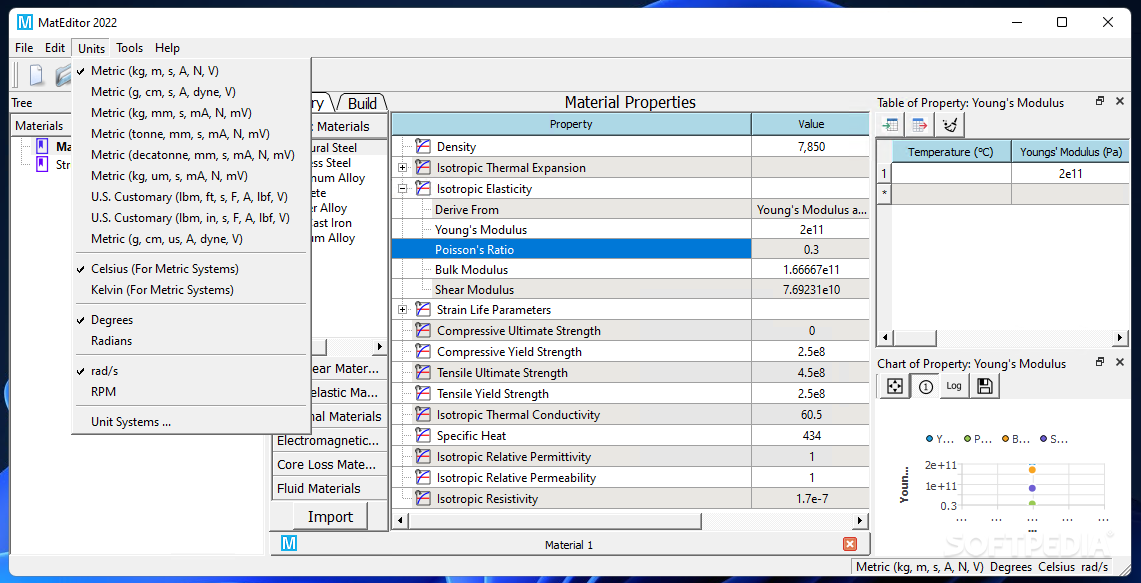Click Specific Heat chart icon
The image size is (1141, 583).
(x=423, y=436)
